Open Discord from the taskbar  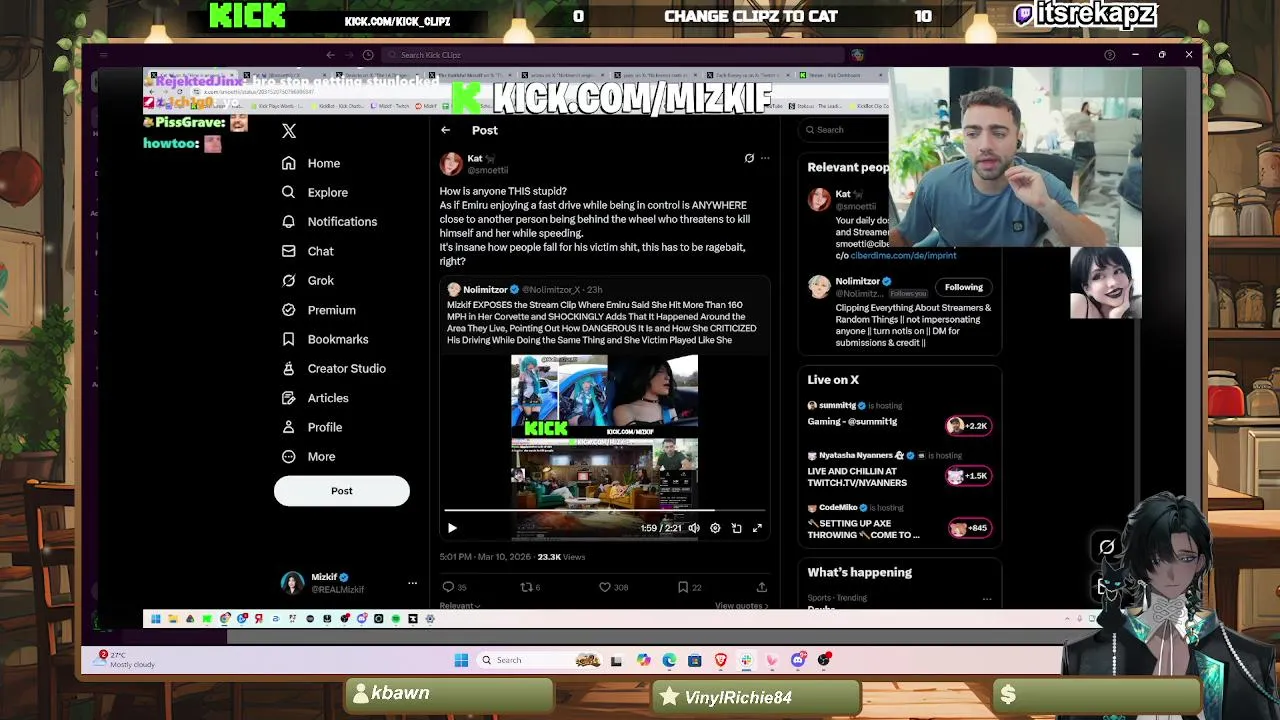tap(798, 660)
